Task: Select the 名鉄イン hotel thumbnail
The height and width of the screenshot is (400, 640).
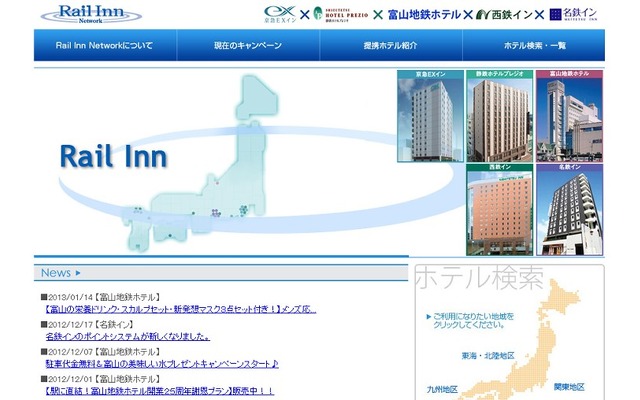Action: click(x=569, y=210)
